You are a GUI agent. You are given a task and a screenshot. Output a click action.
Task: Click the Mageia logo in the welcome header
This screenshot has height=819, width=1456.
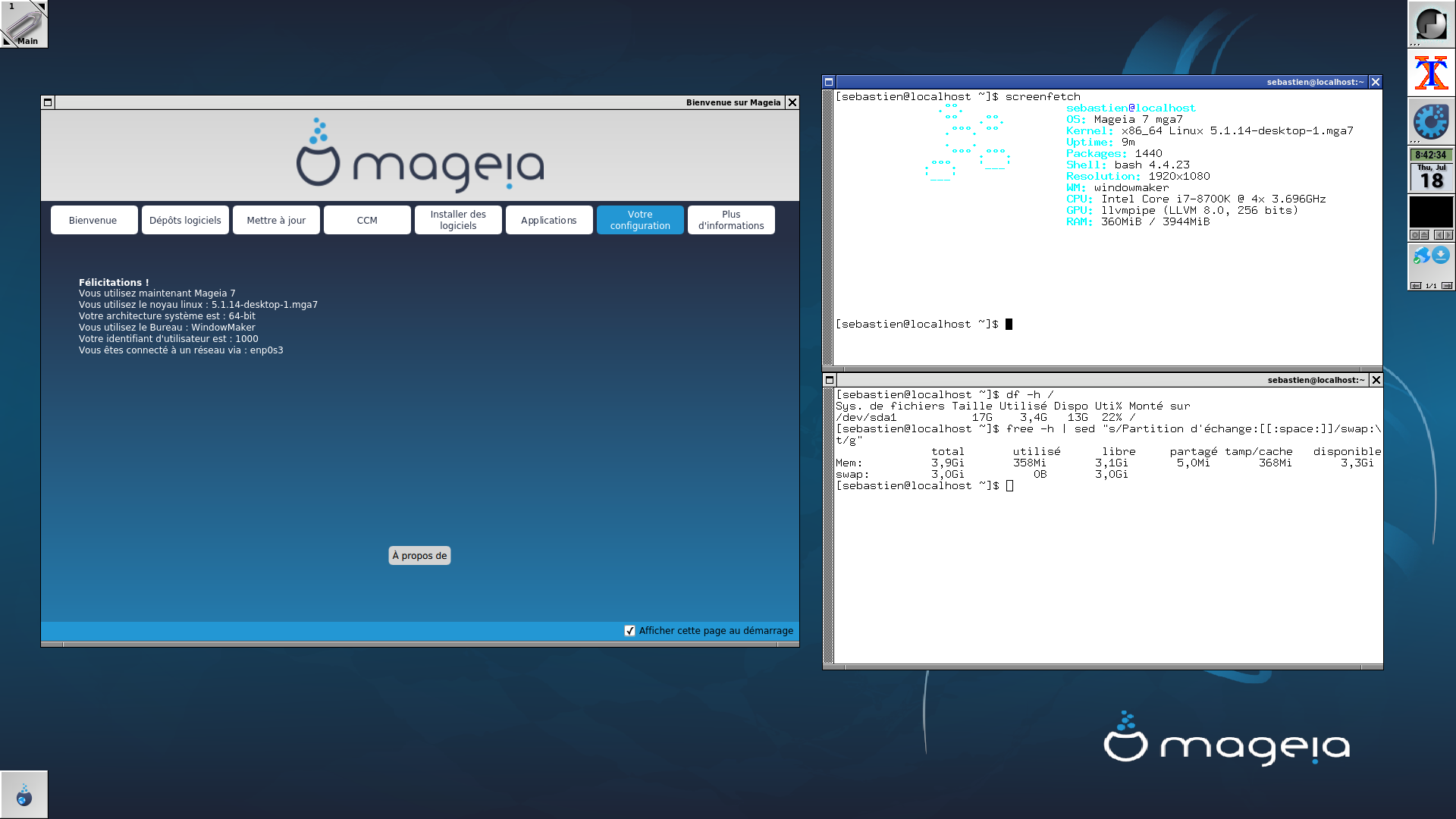pos(420,155)
